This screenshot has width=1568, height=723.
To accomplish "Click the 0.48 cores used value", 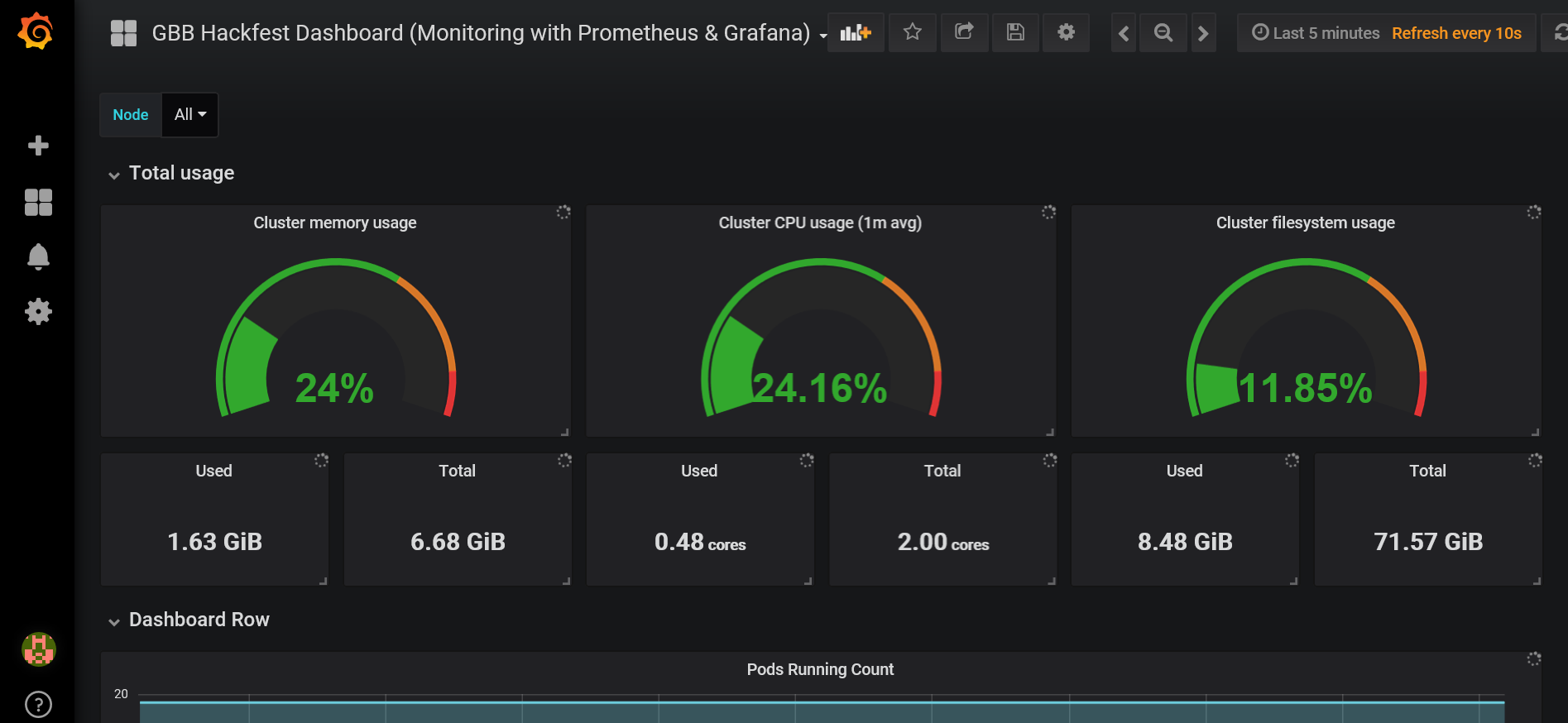I will click(x=700, y=542).
